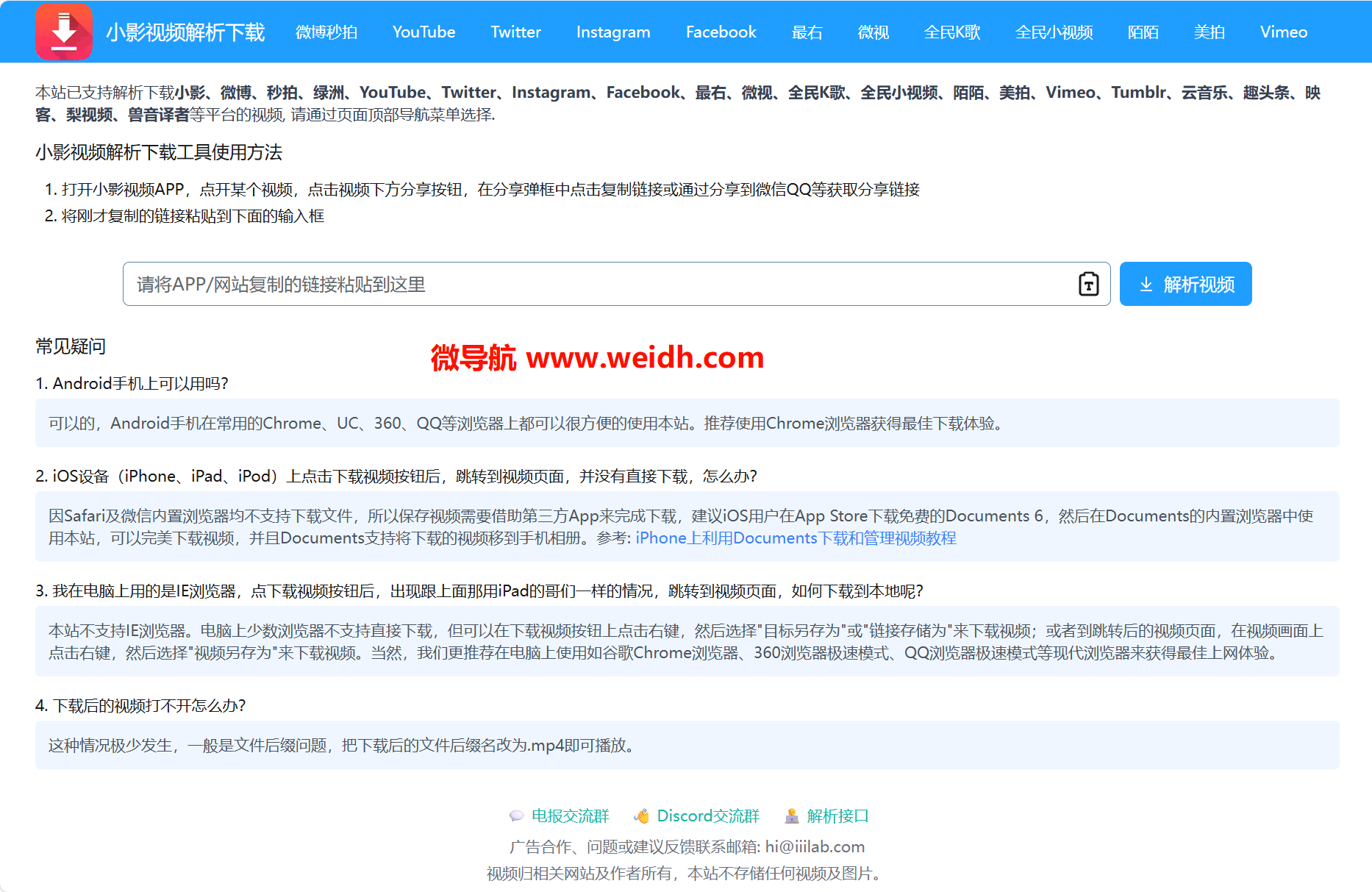Open the Discord交流群 link
This screenshot has height=892, width=1372.
pos(708,816)
